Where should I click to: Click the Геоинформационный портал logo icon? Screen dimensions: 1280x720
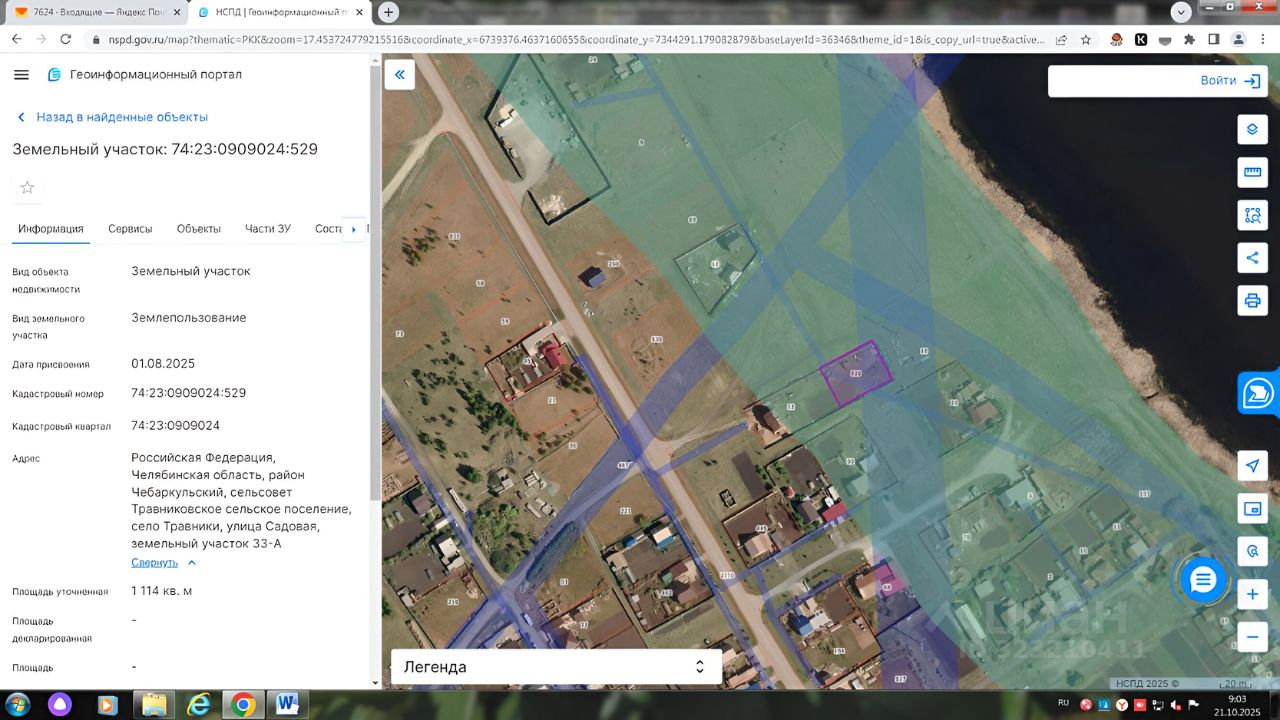pyautogui.click(x=54, y=75)
